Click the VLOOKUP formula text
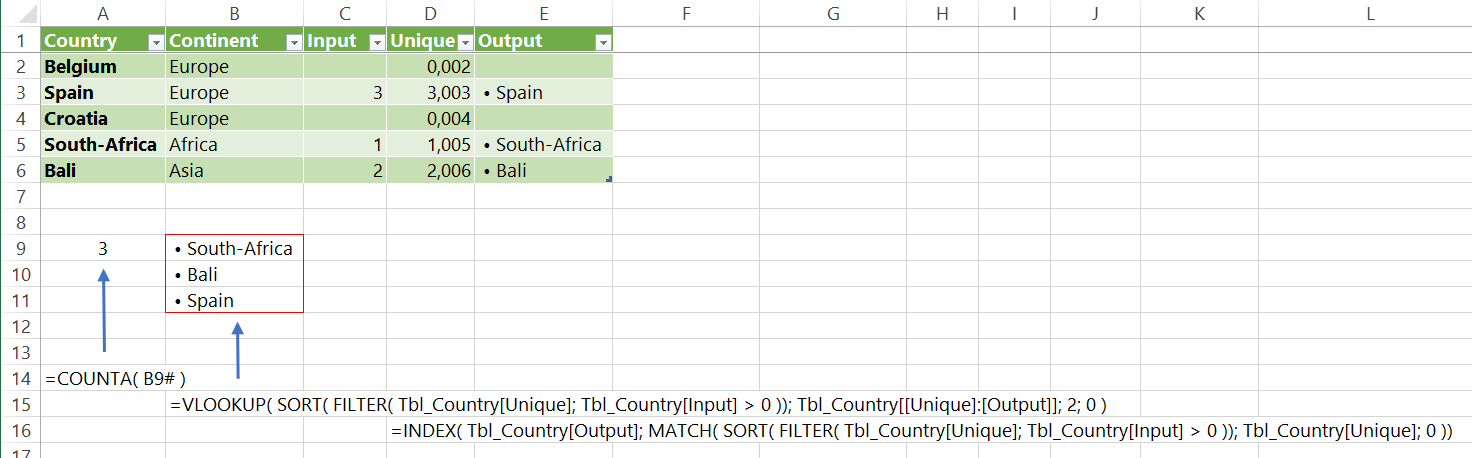The image size is (1472, 458). [x=640, y=405]
